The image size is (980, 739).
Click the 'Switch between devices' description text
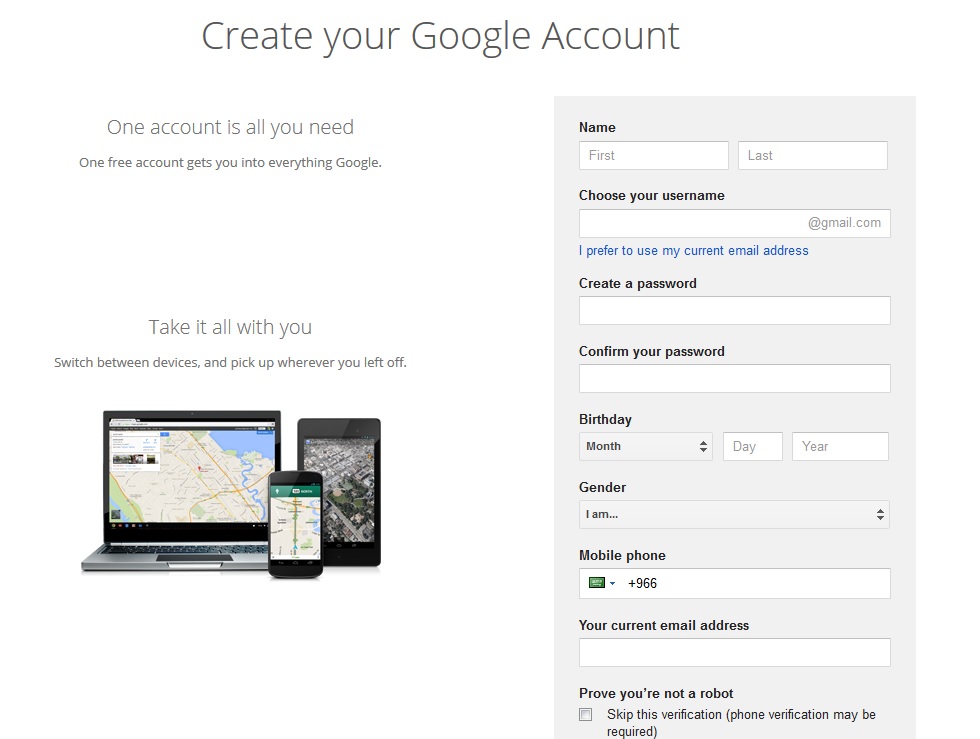pyautogui.click(x=230, y=363)
